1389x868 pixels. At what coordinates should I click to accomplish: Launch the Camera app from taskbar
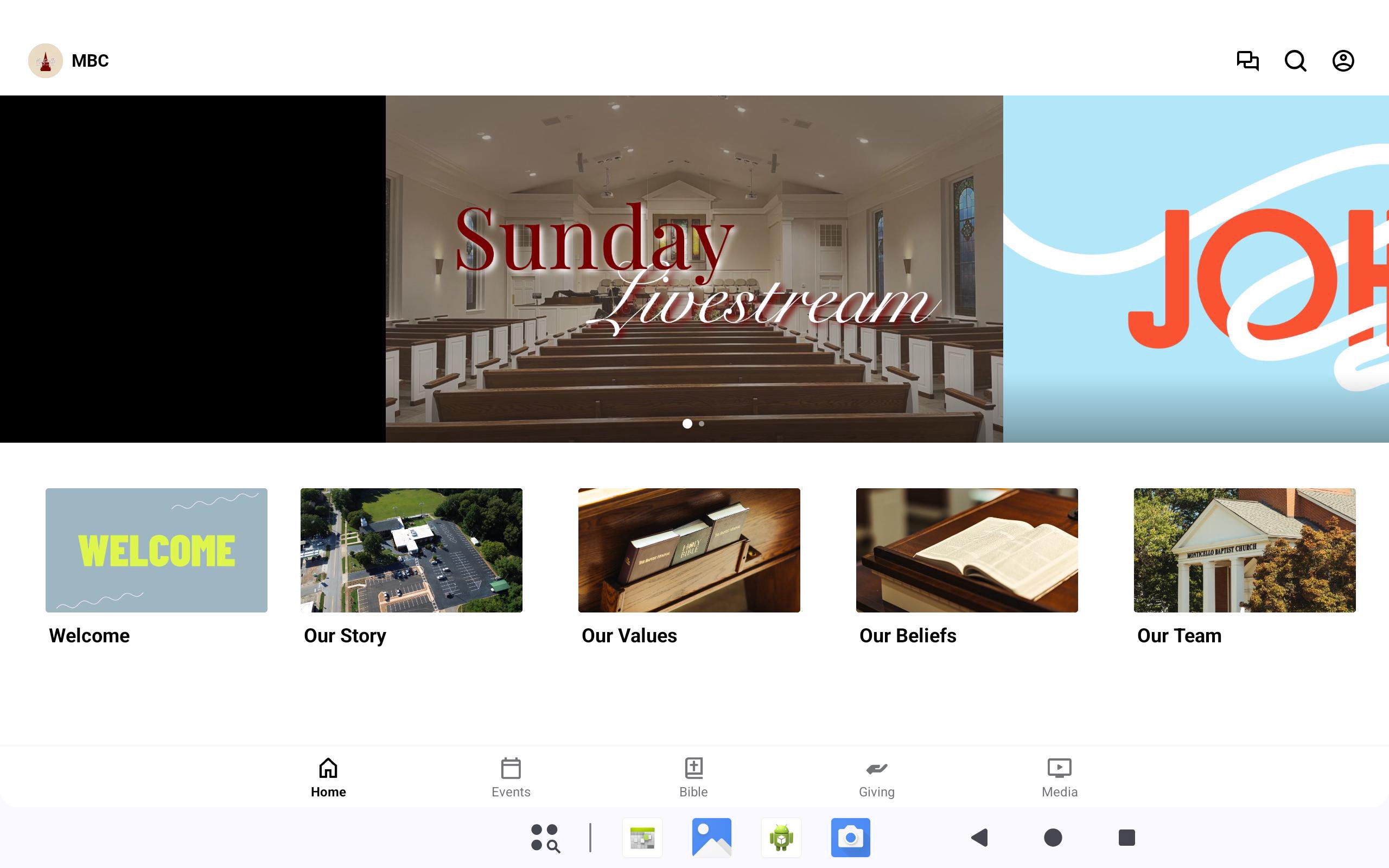[x=850, y=838]
